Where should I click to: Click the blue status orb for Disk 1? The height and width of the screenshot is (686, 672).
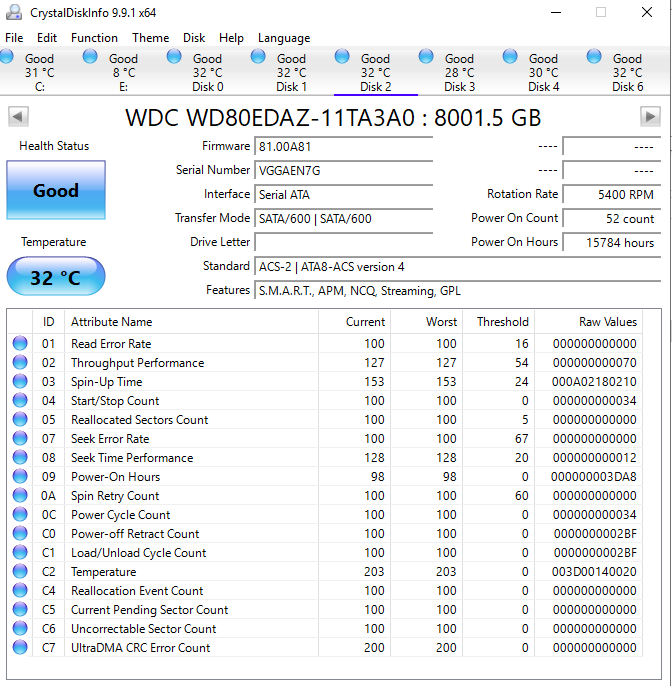[x=258, y=56]
